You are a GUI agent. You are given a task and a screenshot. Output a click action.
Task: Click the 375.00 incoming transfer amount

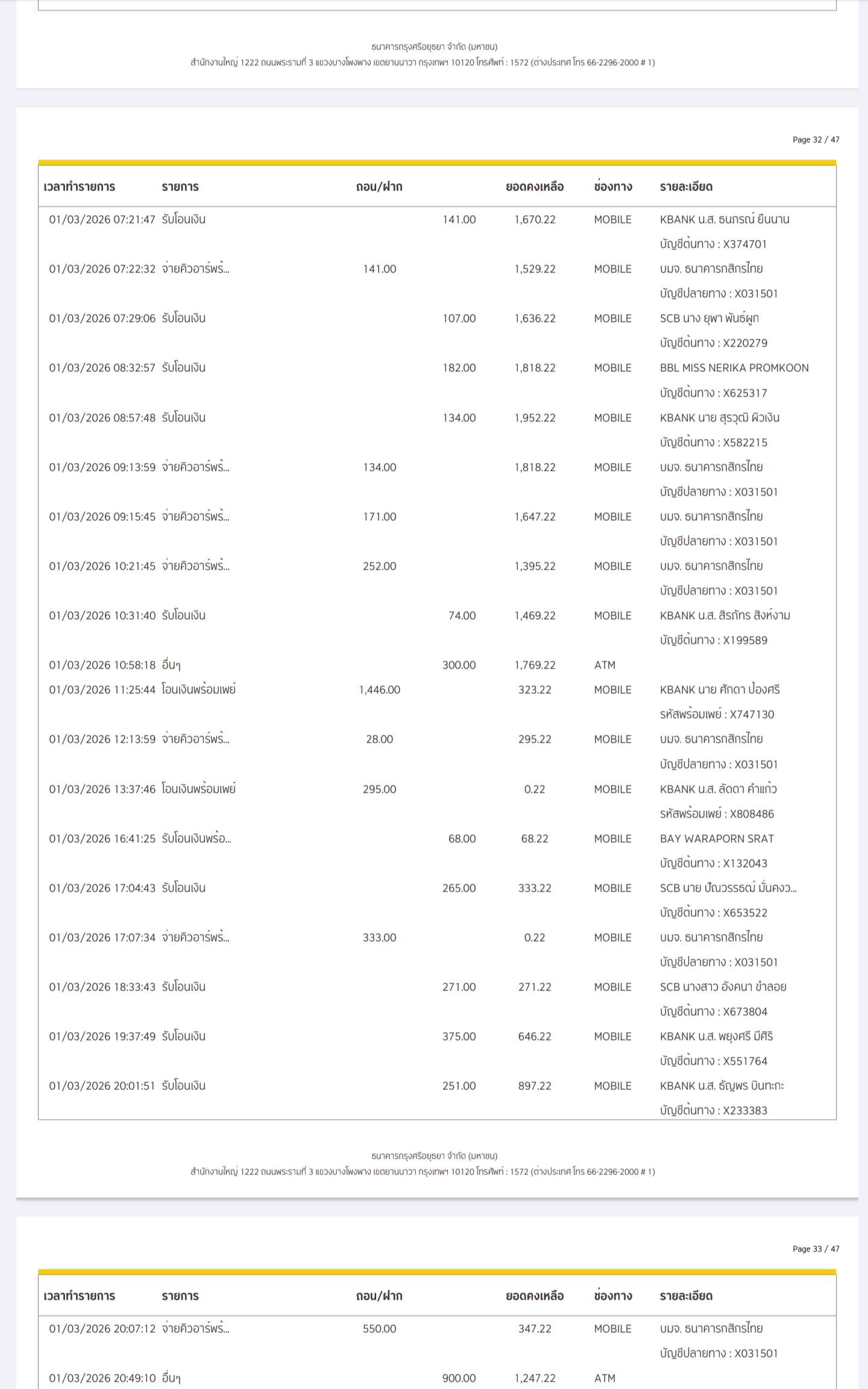coord(459,1036)
